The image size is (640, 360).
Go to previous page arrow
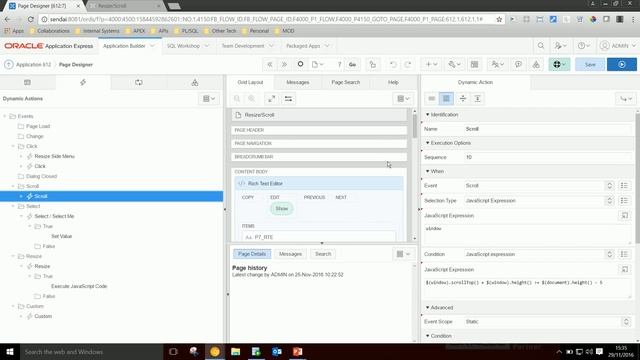270,64
